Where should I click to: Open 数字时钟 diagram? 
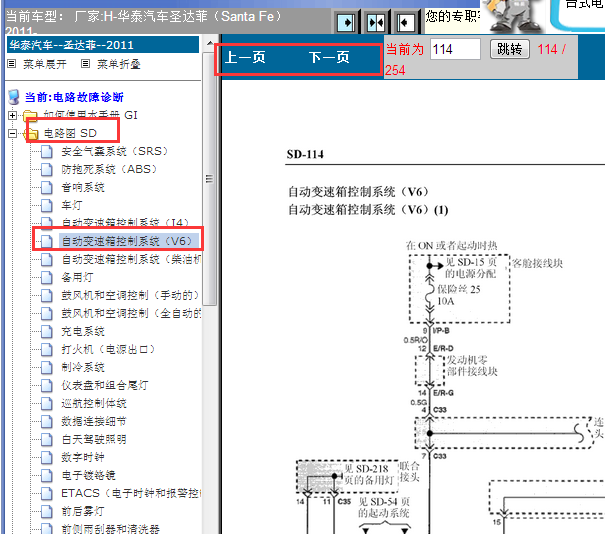tap(83, 458)
